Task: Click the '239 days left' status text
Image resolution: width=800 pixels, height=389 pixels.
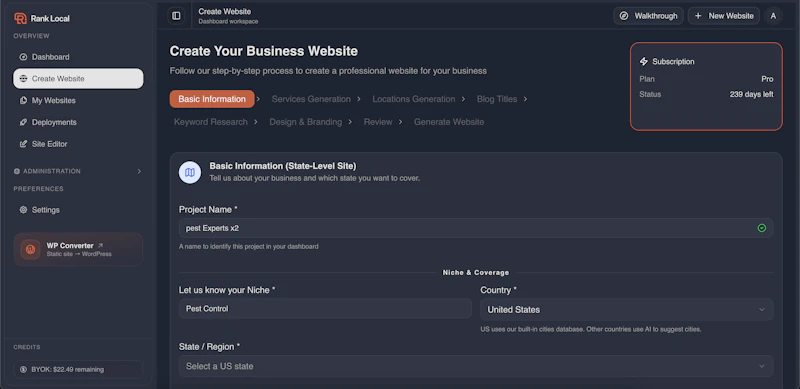Action: (x=751, y=94)
